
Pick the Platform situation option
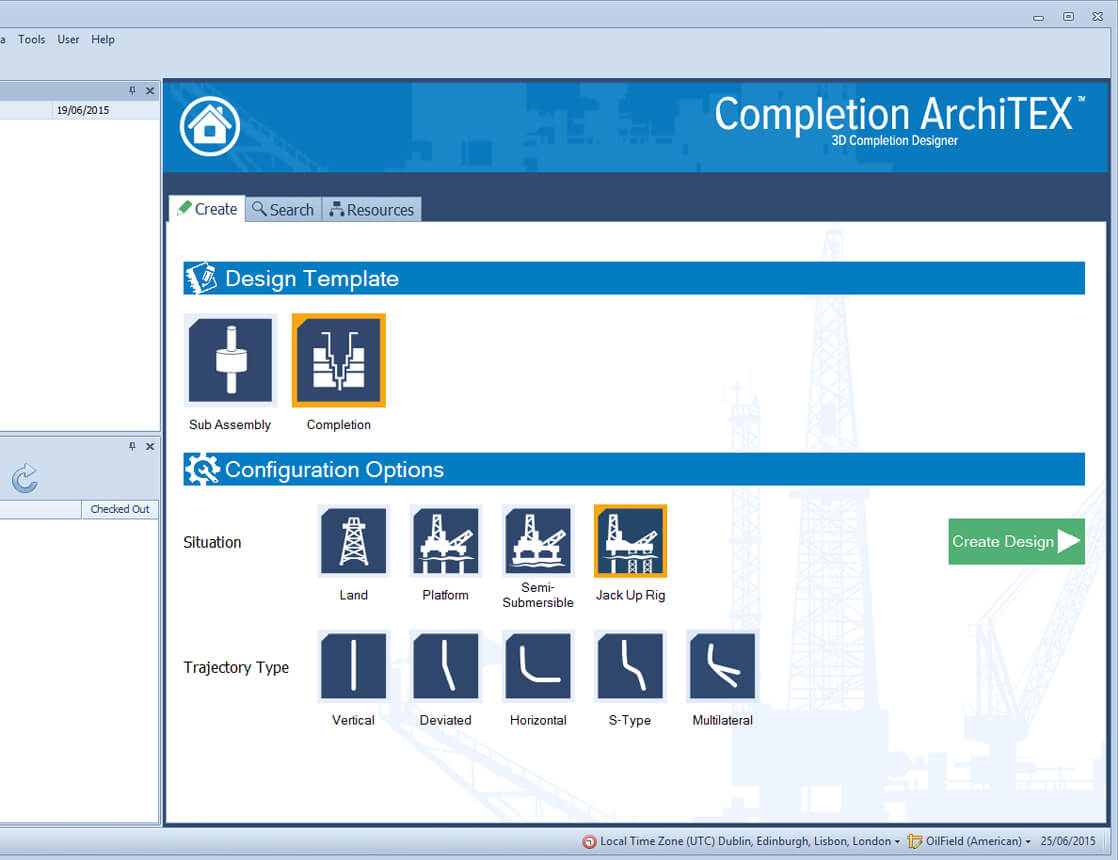click(445, 541)
